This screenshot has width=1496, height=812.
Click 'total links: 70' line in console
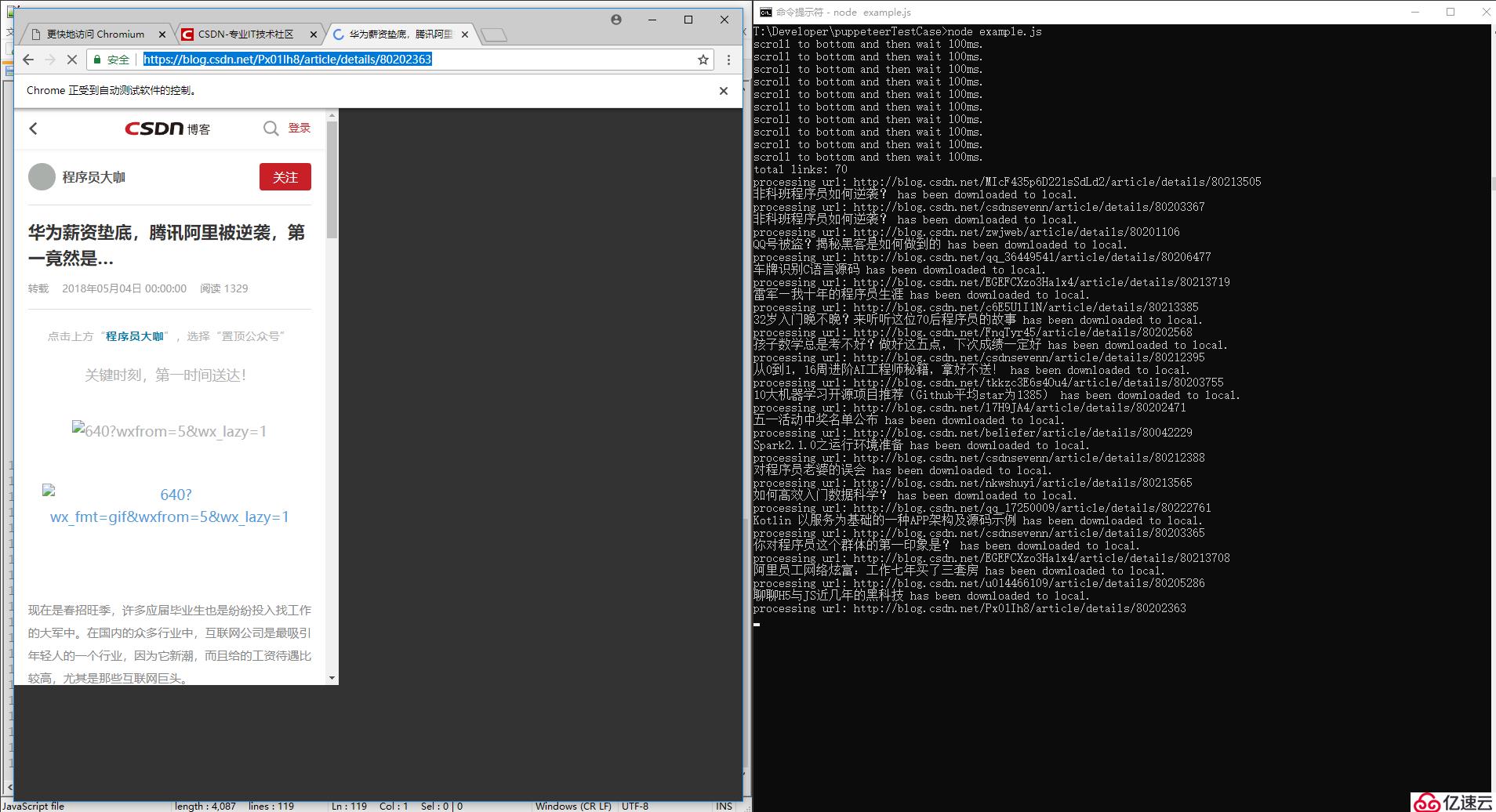pyautogui.click(x=801, y=169)
